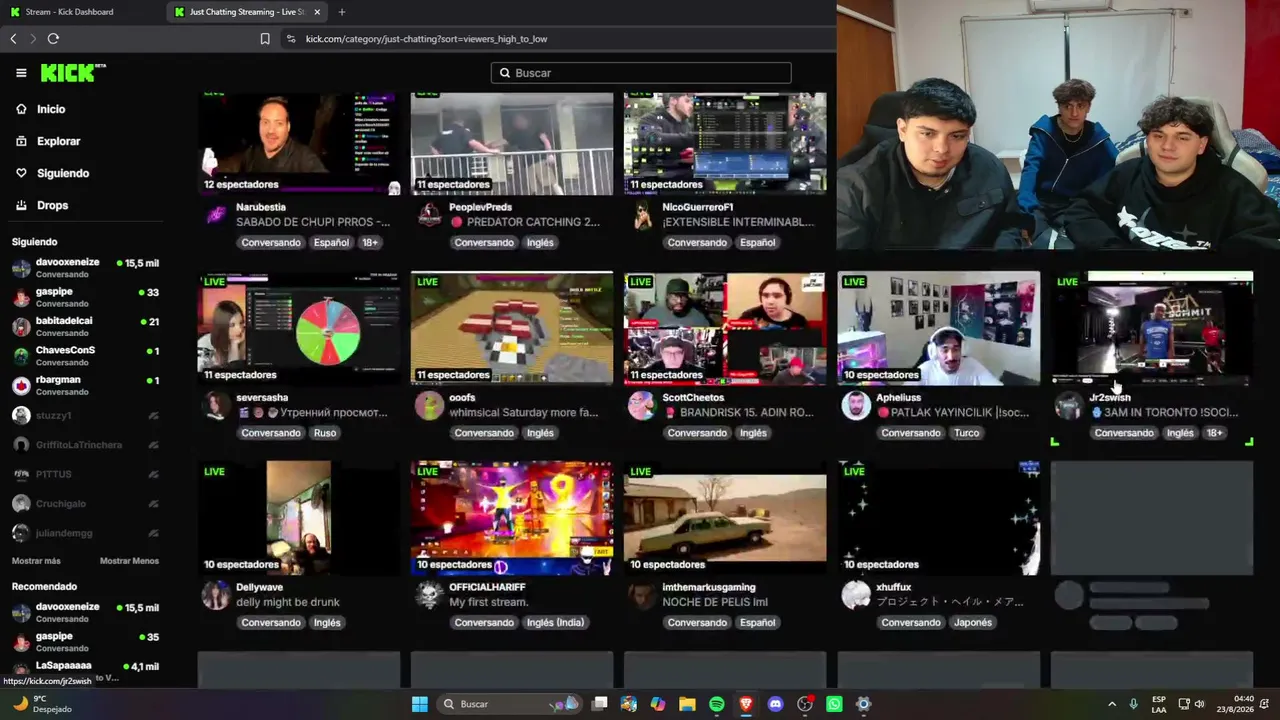
Task: Open Spotify from the taskbar
Action: click(717, 704)
